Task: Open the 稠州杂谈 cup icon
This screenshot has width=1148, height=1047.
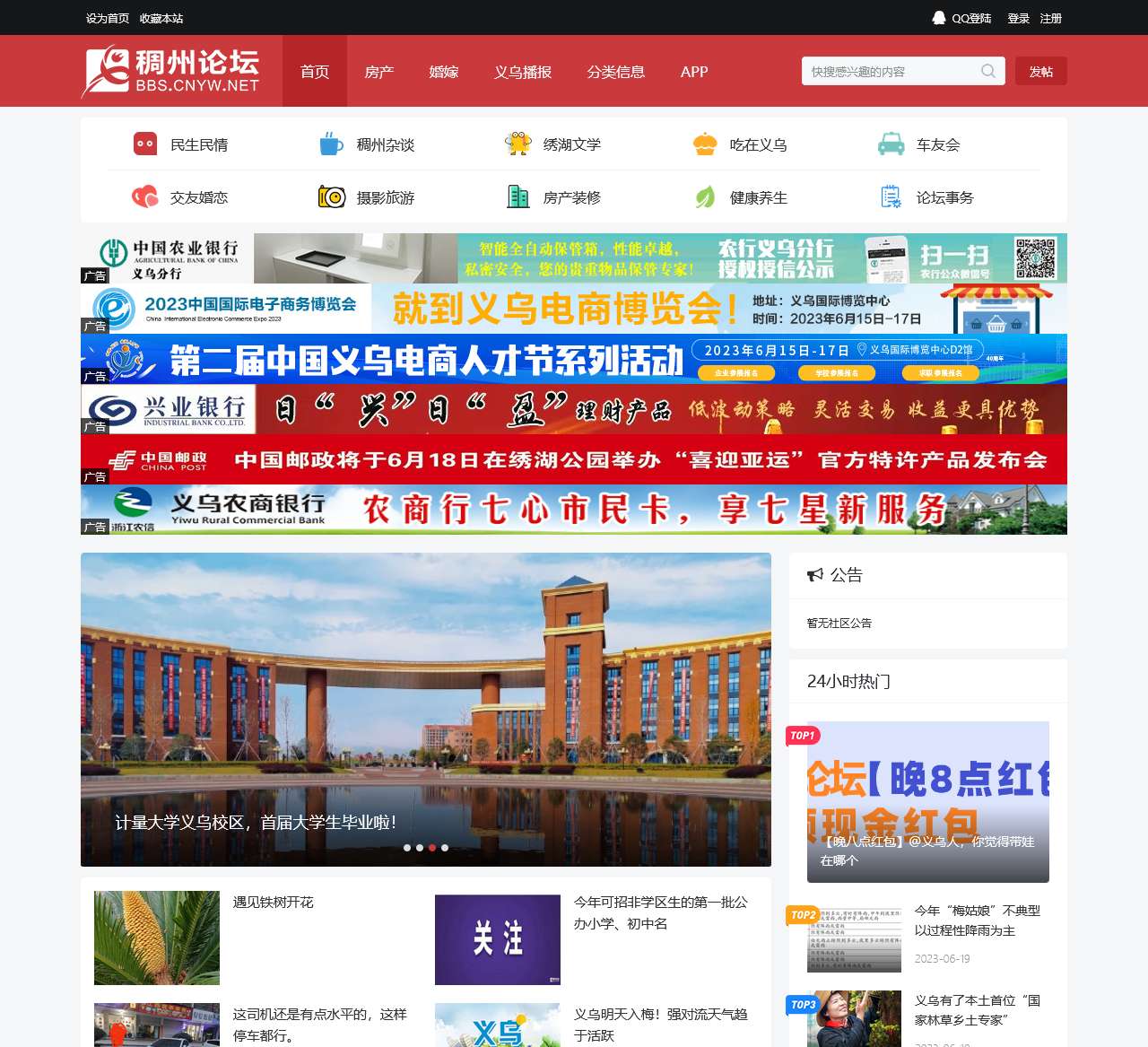Action: click(x=332, y=144)
